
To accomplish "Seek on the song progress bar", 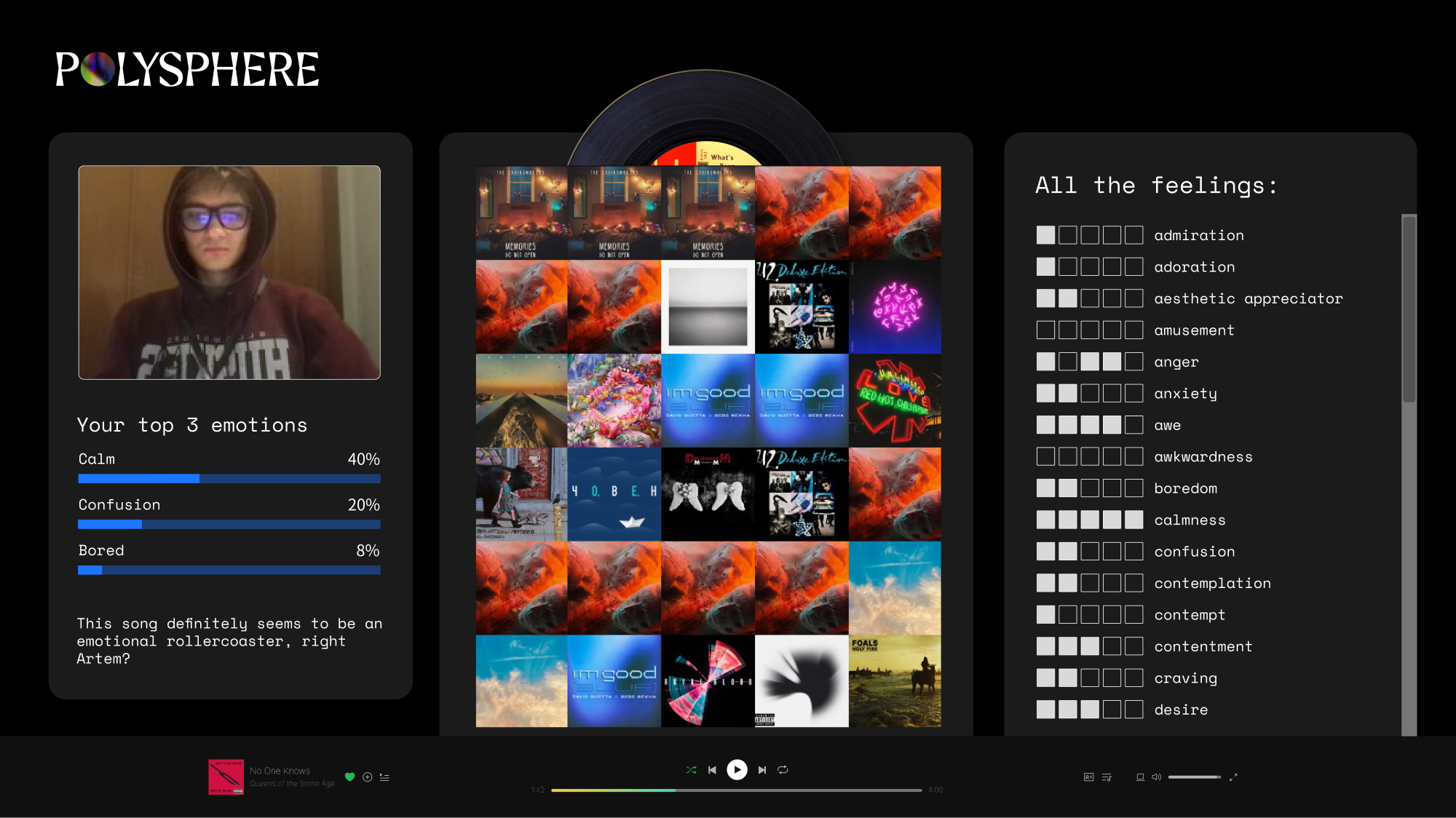I will click(736, 790).
